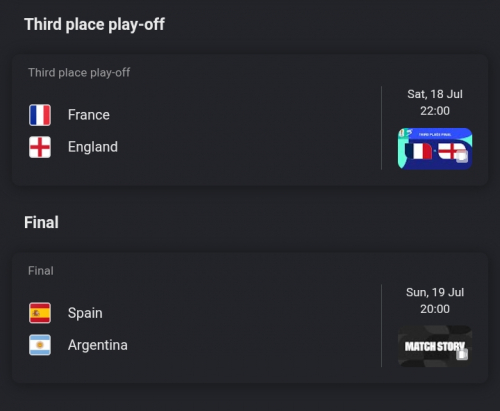Select France team name

pos(89,115)
